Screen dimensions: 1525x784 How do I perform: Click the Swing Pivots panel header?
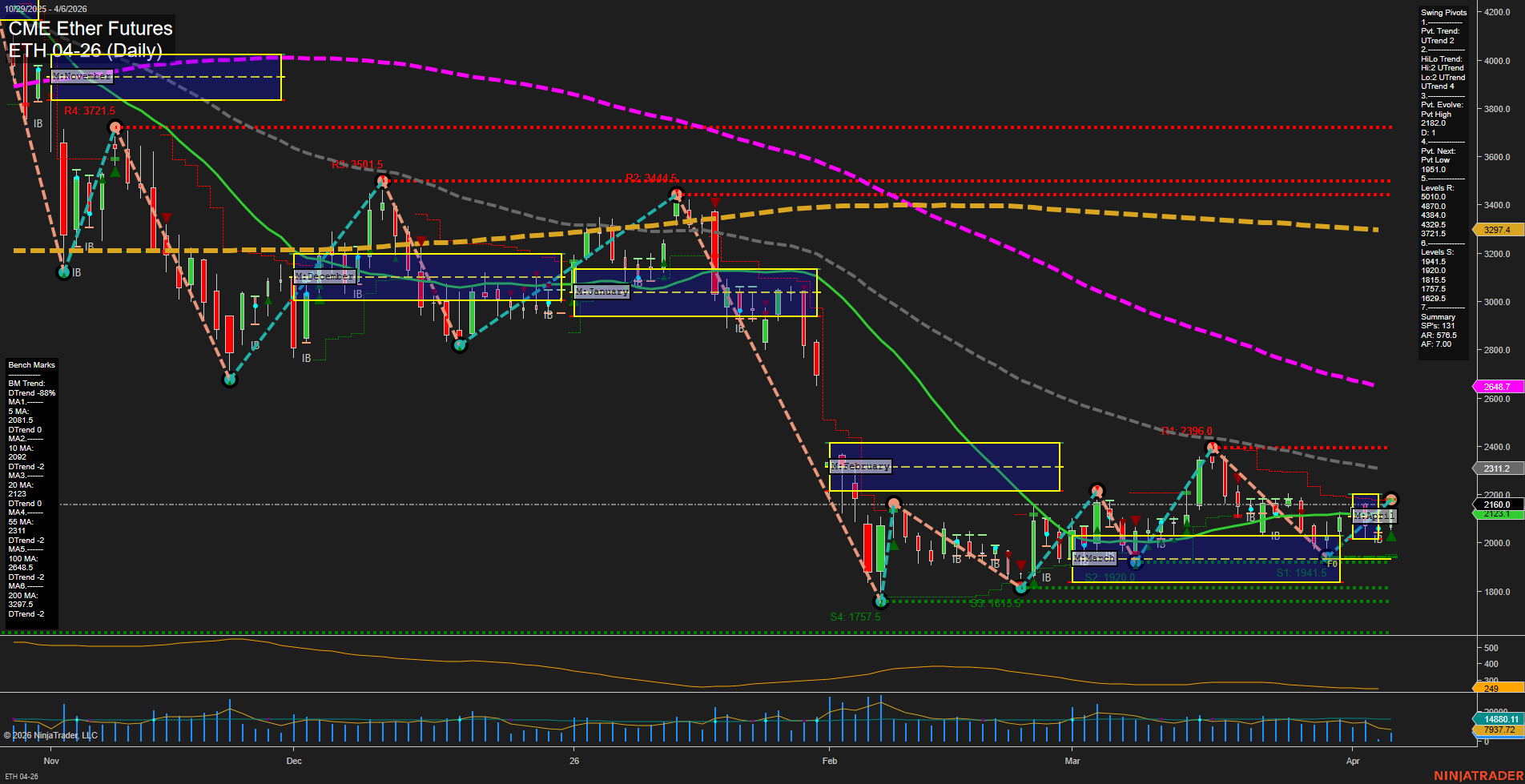(1443, 13)
